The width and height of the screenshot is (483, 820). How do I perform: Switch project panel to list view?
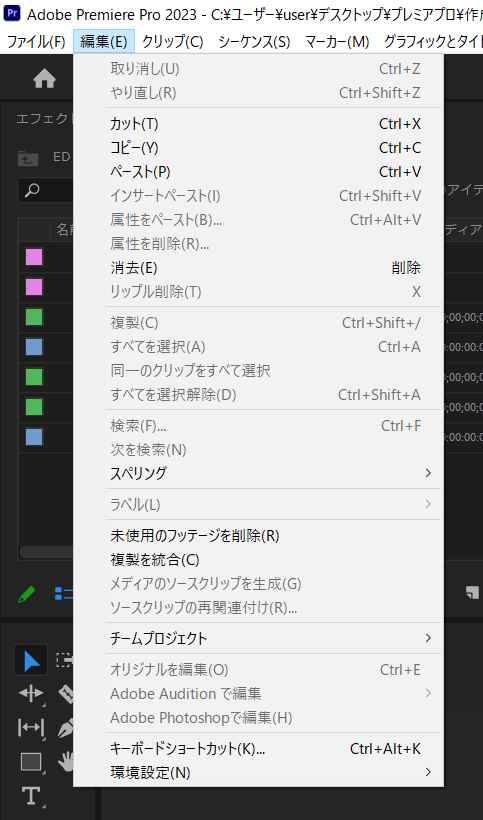(64, 594)
